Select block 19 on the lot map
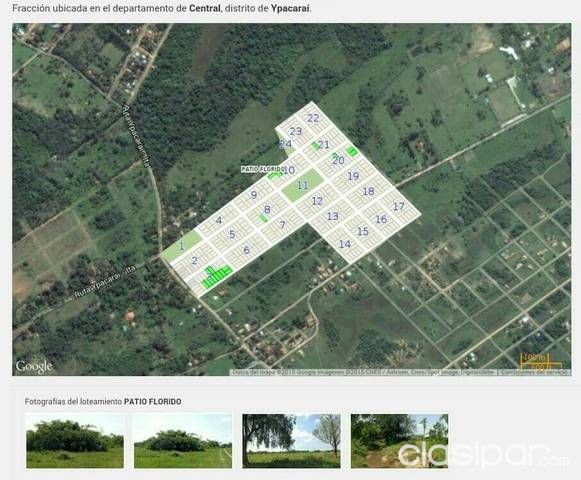Screen dimensions: 581x480 coord(353,176)
